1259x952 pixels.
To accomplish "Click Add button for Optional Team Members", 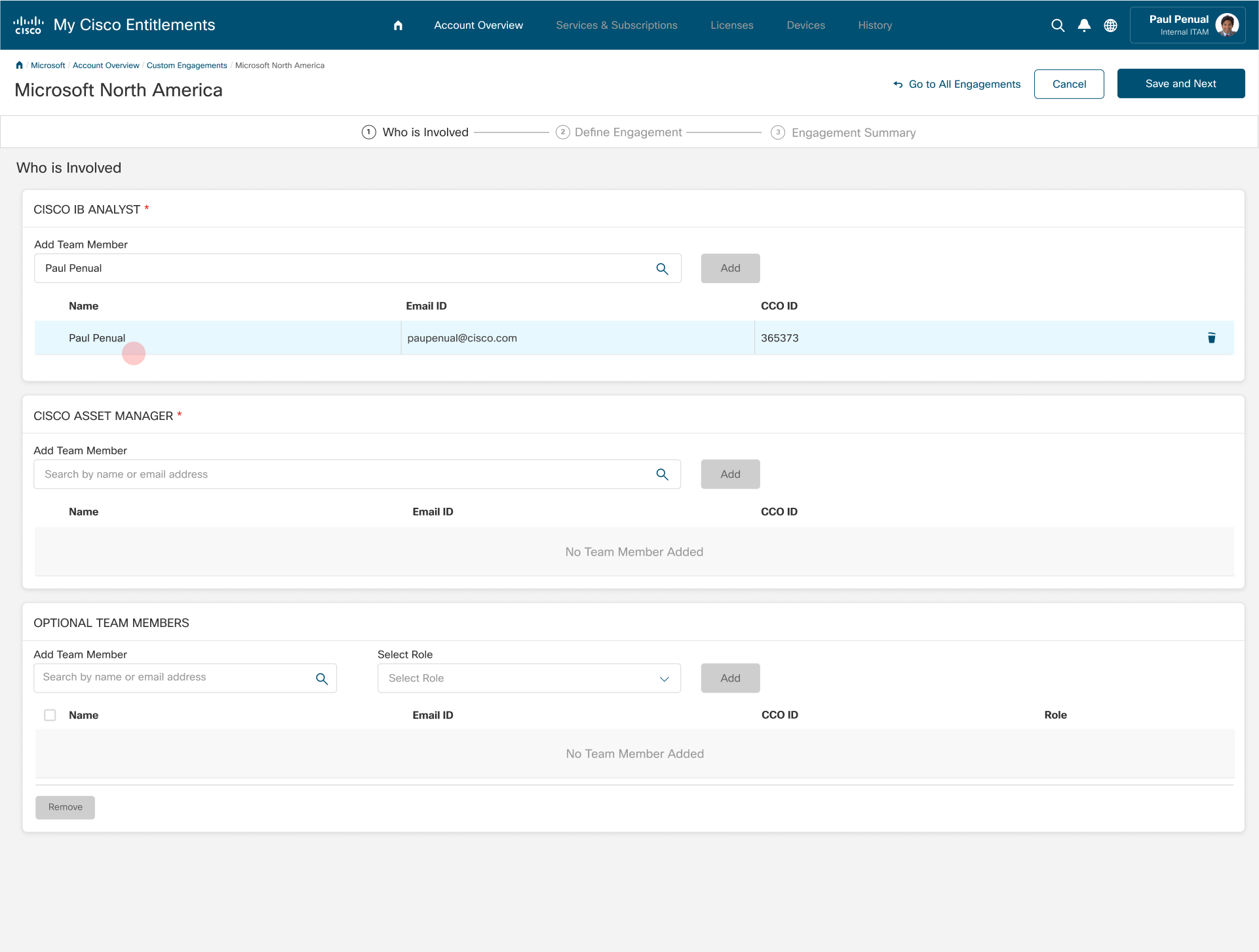I will coord(730,678).
